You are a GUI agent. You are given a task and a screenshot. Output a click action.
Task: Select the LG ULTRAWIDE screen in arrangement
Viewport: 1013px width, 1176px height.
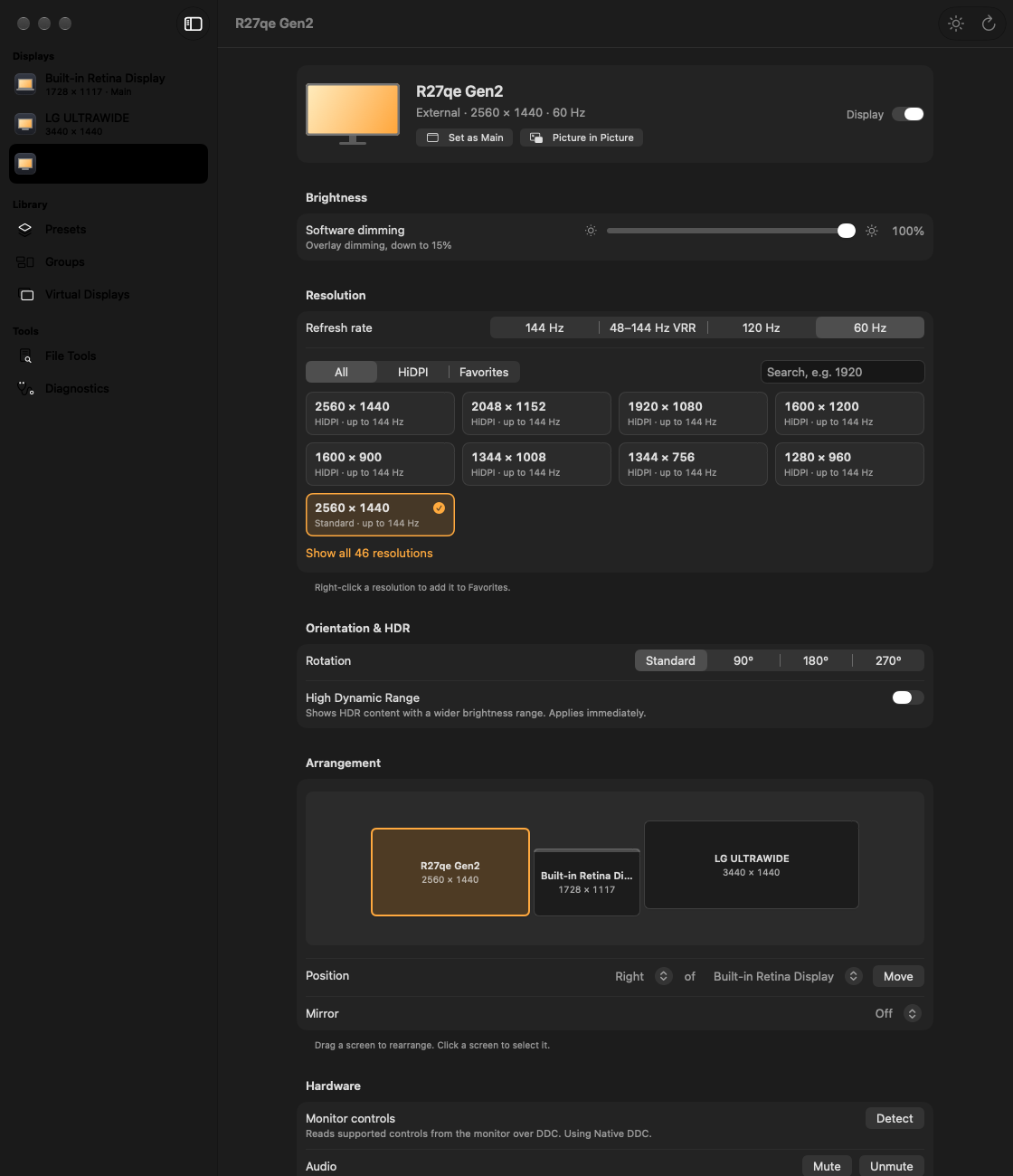tap(752, 865)
